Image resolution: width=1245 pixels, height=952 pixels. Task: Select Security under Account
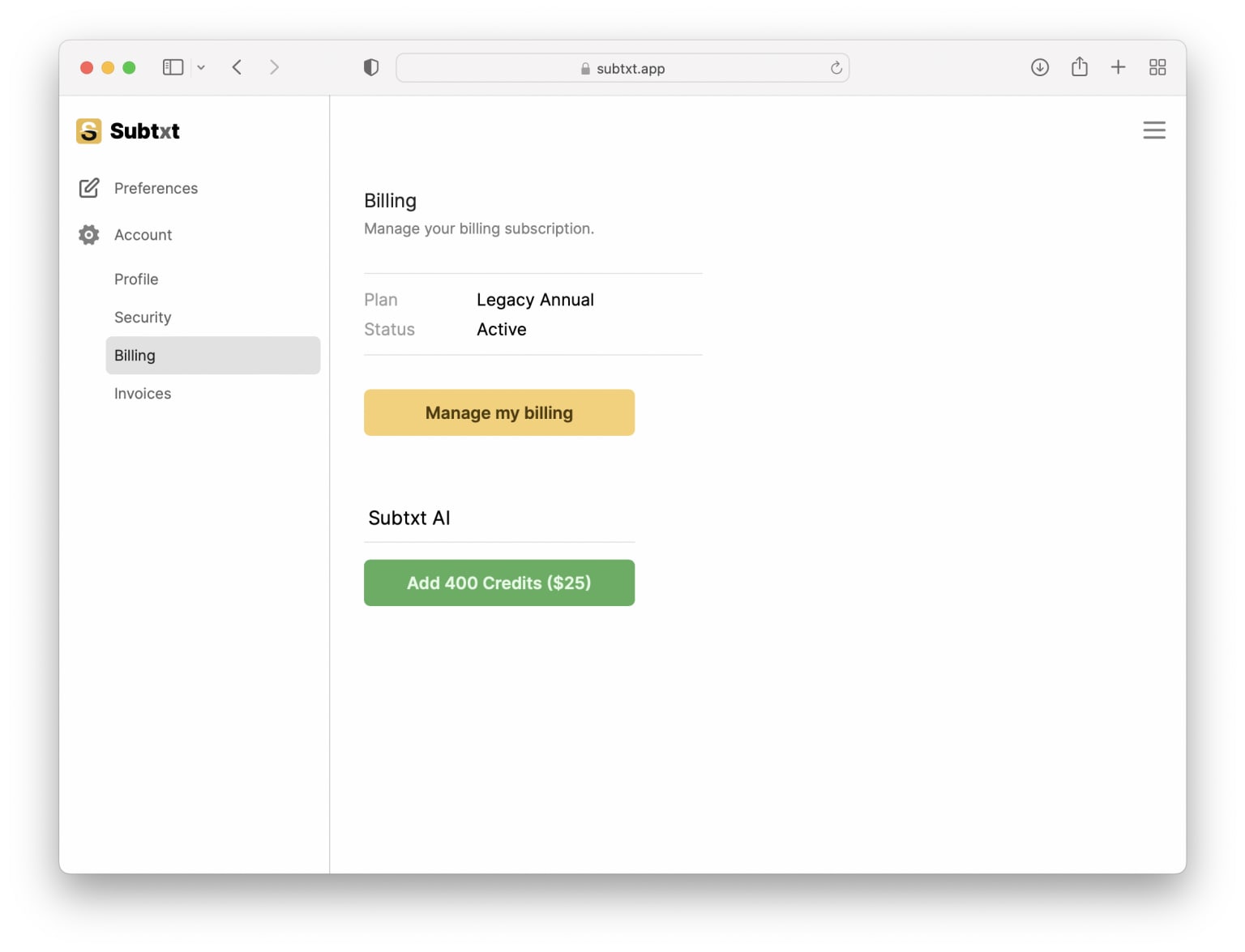pyautogui.click(x=143, y=317)
